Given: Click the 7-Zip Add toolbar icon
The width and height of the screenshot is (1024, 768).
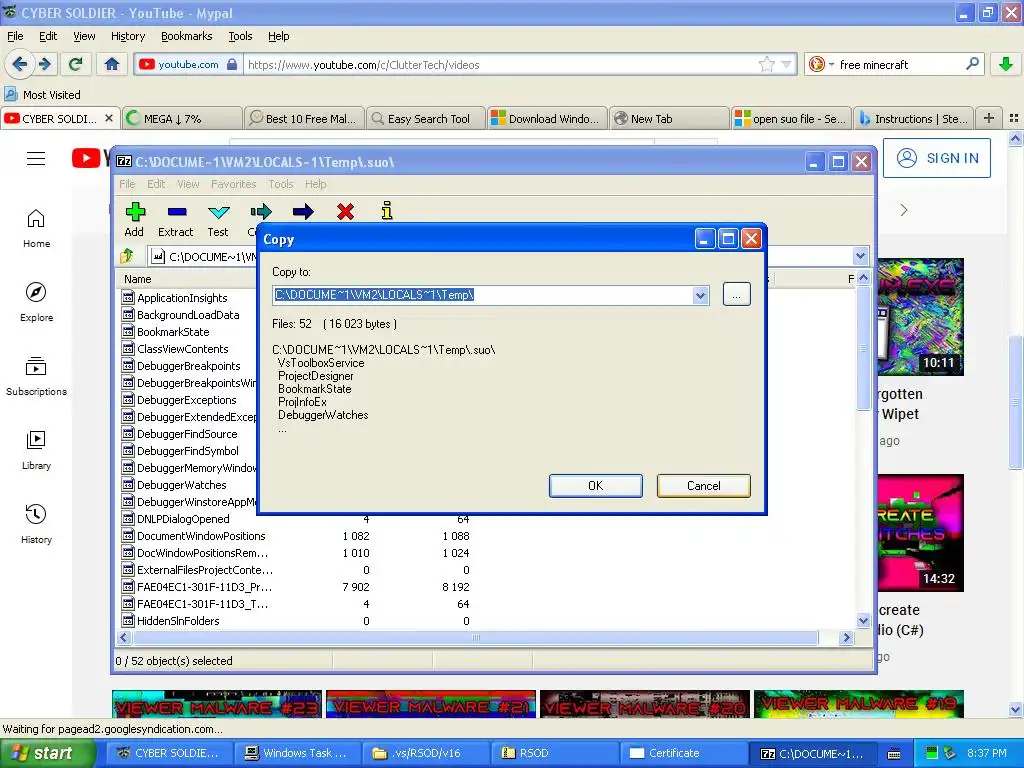Looking at the screenshot, I should point(135,212).
